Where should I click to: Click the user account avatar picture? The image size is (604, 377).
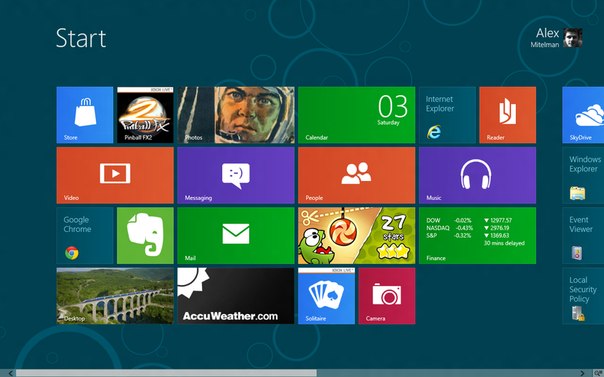(573, 38)
